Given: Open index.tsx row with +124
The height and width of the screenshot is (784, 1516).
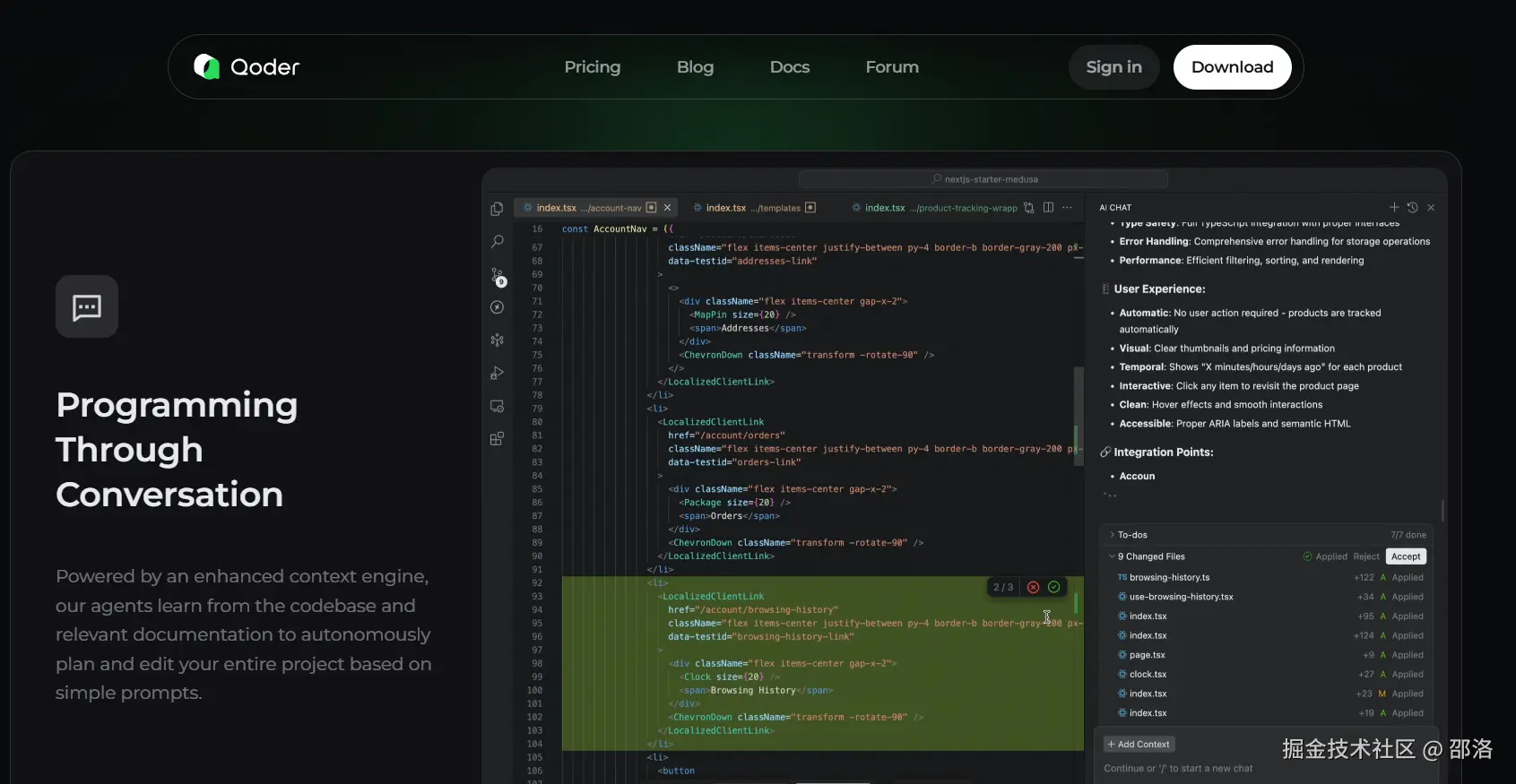Looking at the screenshot, I should 1265,636.
